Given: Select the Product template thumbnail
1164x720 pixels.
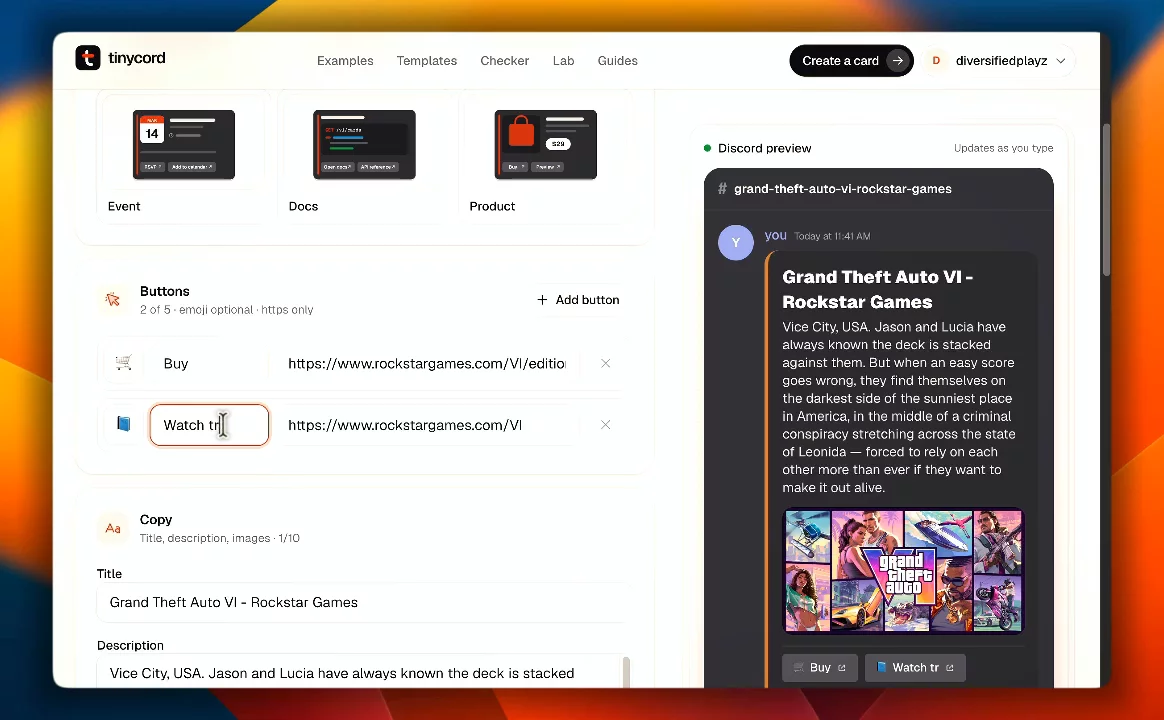Looking at the screenshot, I should tap(546, 145).
